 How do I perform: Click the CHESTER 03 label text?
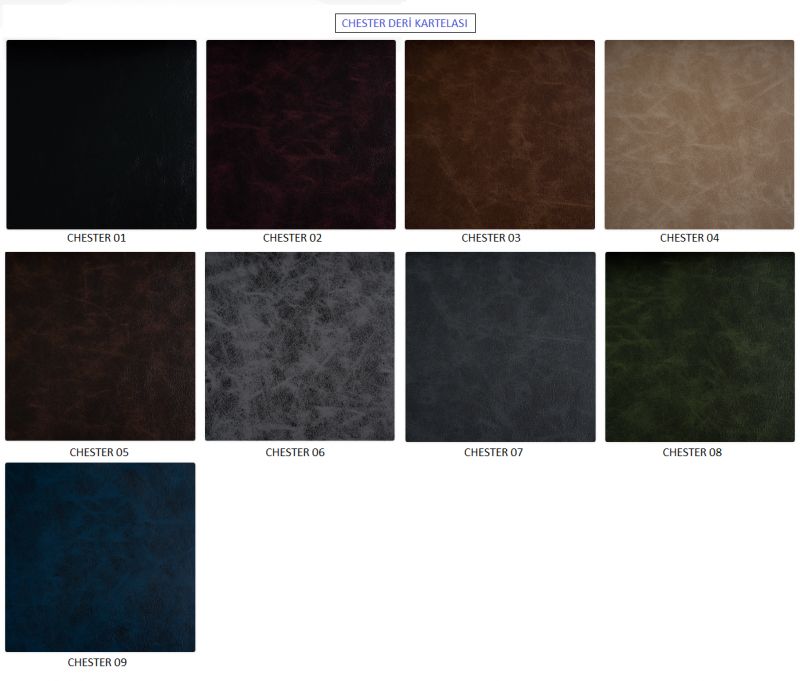(x=491, y=238)
